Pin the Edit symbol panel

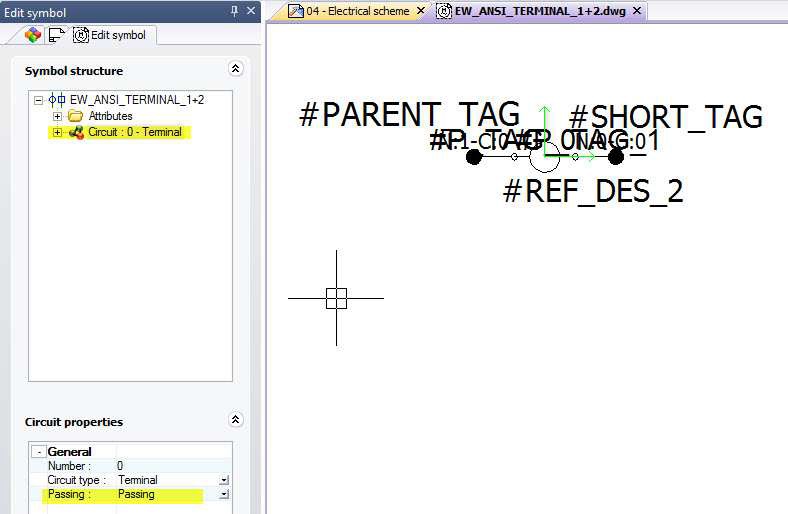235,11
